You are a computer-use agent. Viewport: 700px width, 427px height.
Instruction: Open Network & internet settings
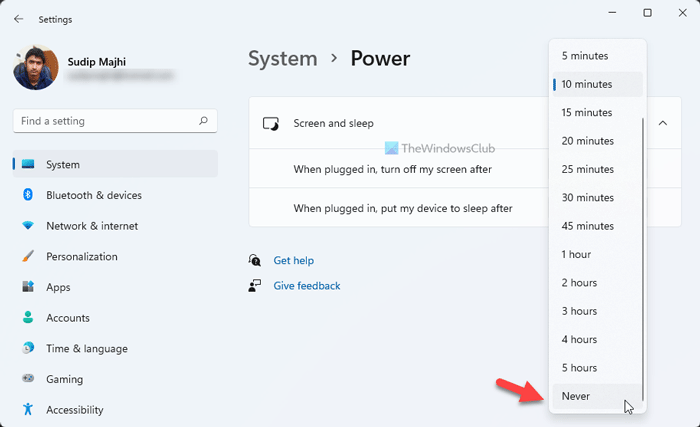(x=92, y=226)
